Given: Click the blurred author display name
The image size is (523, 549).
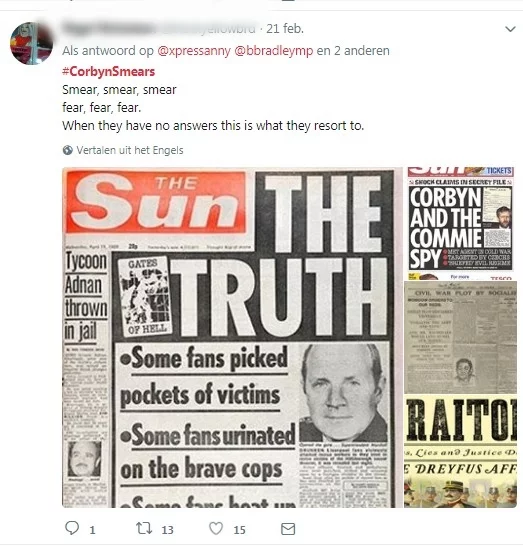Looking at the screenshot, I should pos(109,28).
